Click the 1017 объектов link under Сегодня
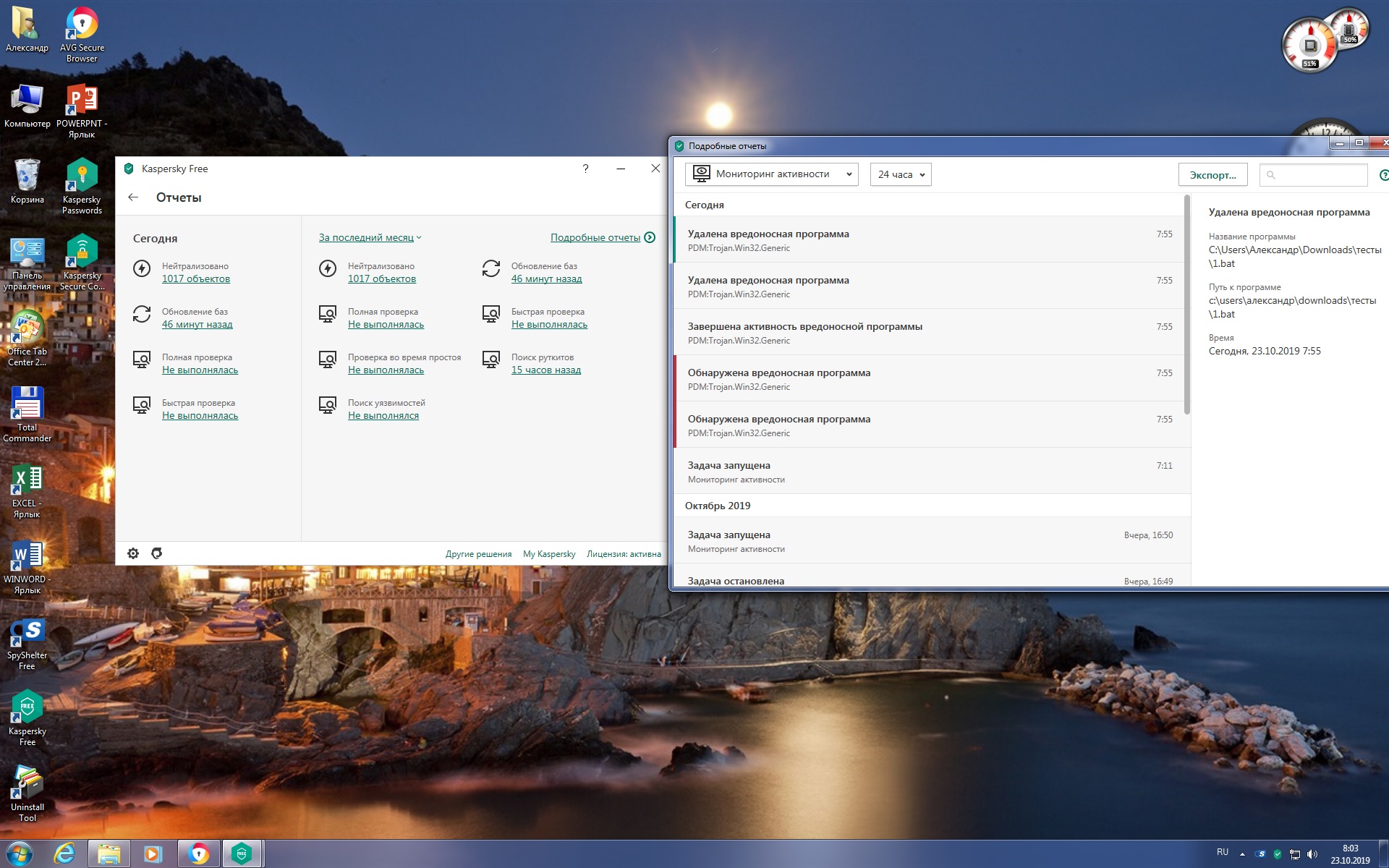Viewport: 1389px width, 868px height. point(196,278)
